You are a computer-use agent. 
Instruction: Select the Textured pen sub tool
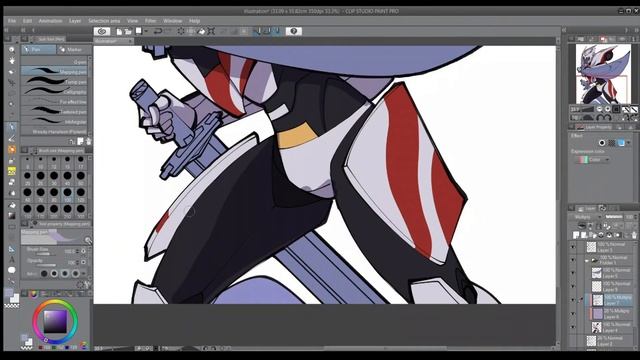tap(54, 111)
